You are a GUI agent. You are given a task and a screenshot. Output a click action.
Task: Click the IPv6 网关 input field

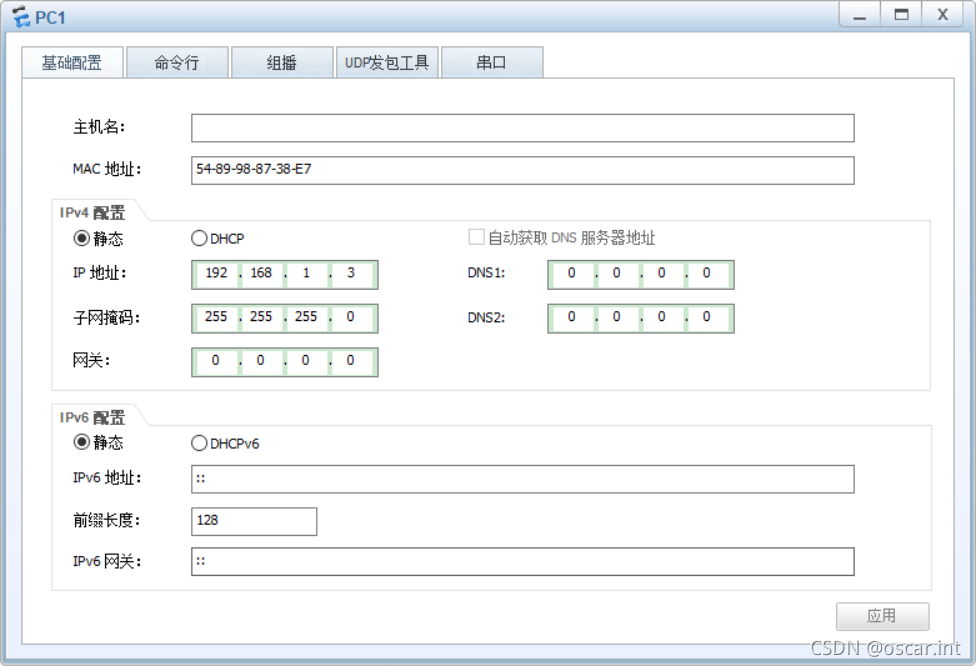[523, 561]
